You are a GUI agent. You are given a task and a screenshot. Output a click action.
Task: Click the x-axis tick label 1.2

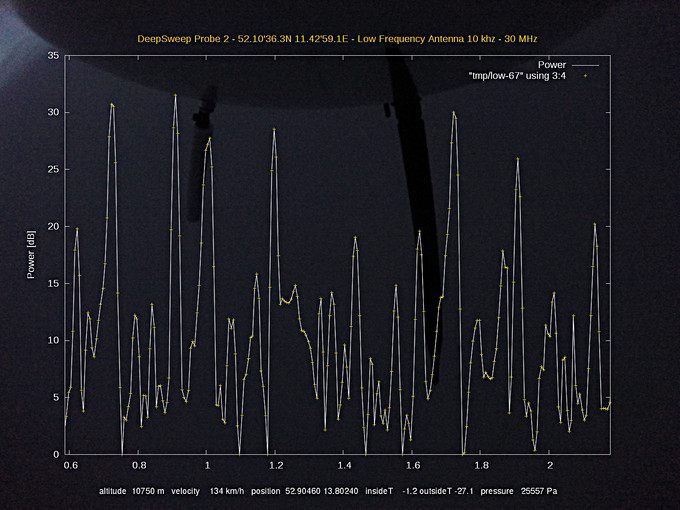tap(276, 466)
